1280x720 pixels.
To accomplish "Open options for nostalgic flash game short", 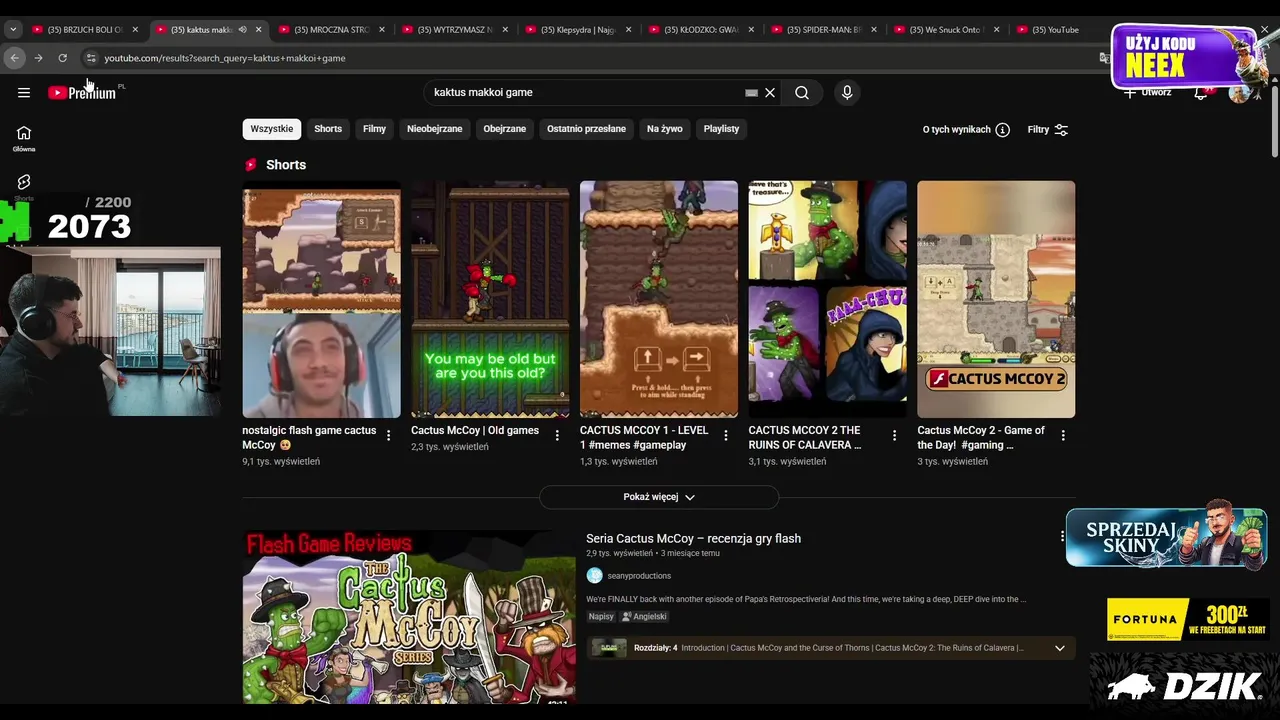I will [x=388, y=436].
